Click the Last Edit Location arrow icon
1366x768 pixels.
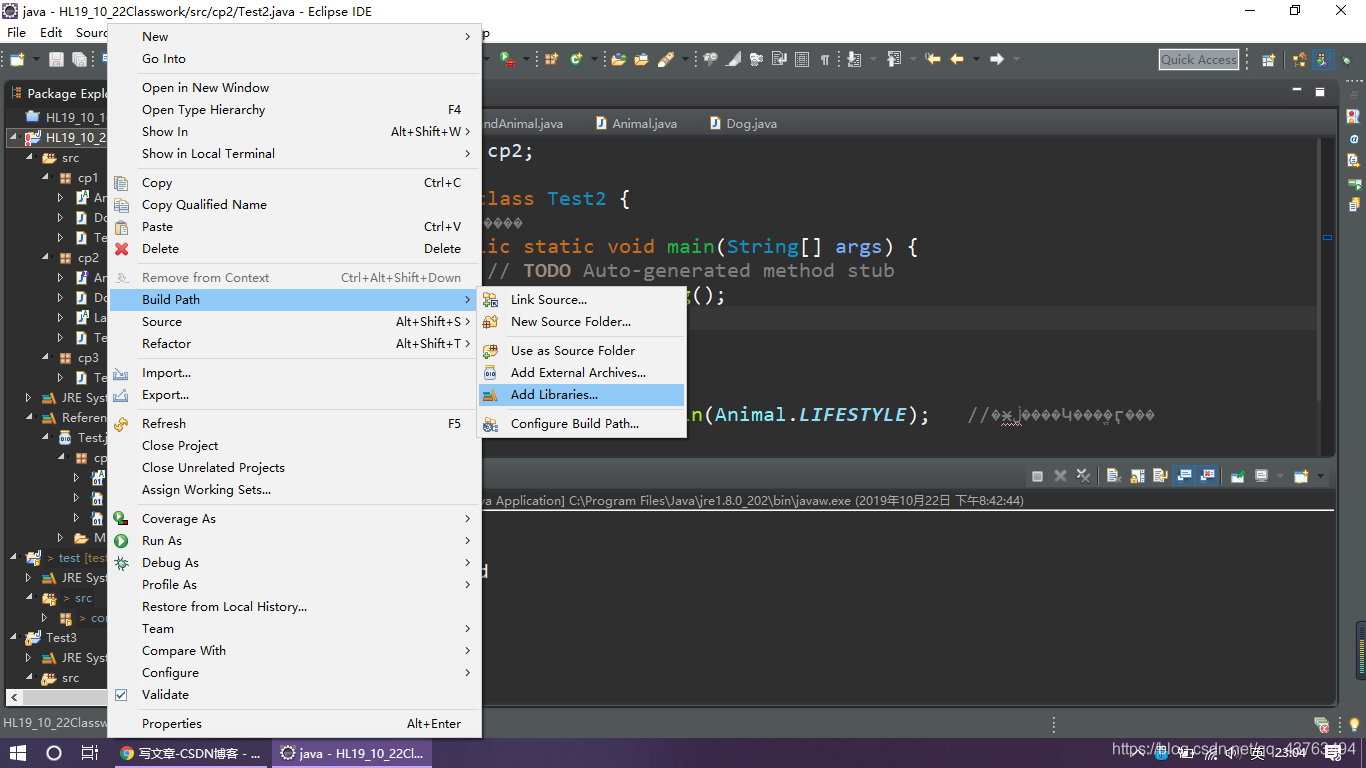[933, 59]
